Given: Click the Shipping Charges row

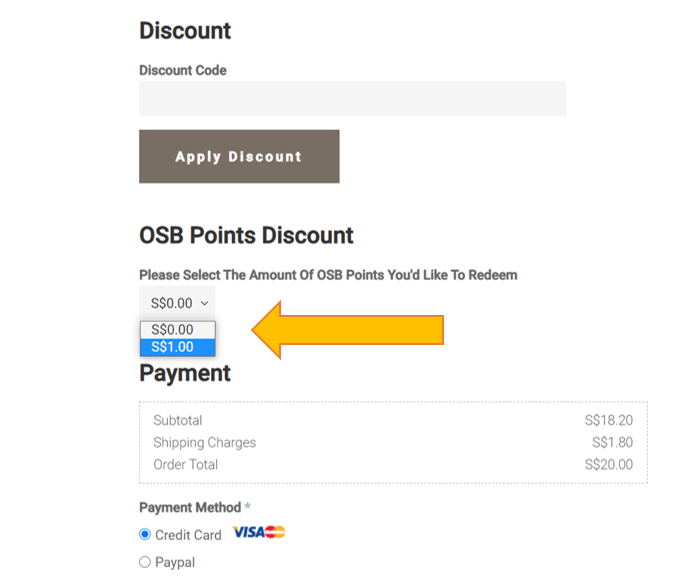Looking at the screenshot, I should (393, 442).
